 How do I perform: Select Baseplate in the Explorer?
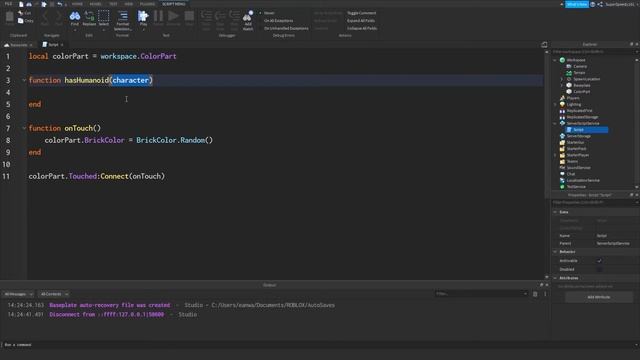click(x=582, y=85)
